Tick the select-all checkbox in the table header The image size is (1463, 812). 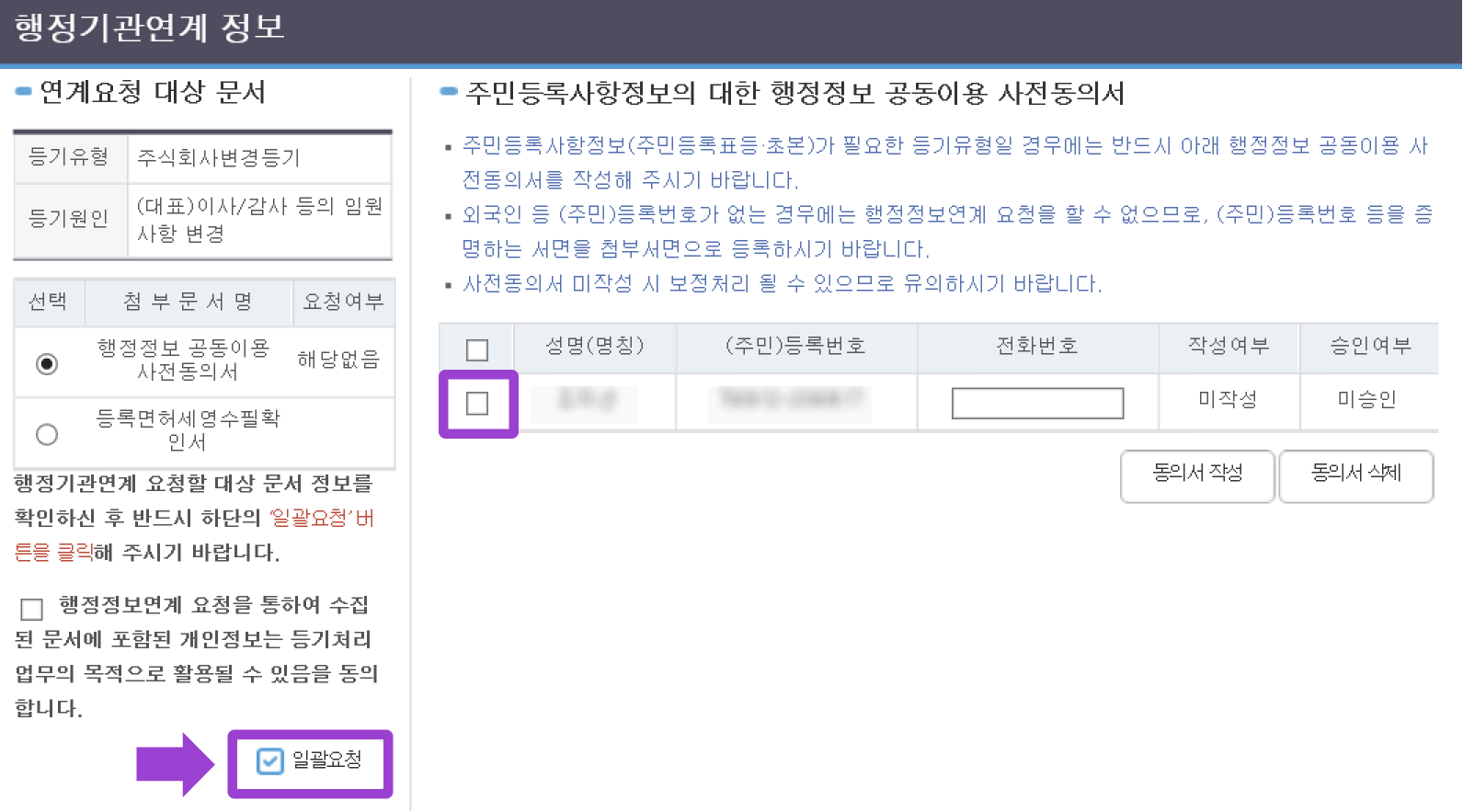pos(477,350)
